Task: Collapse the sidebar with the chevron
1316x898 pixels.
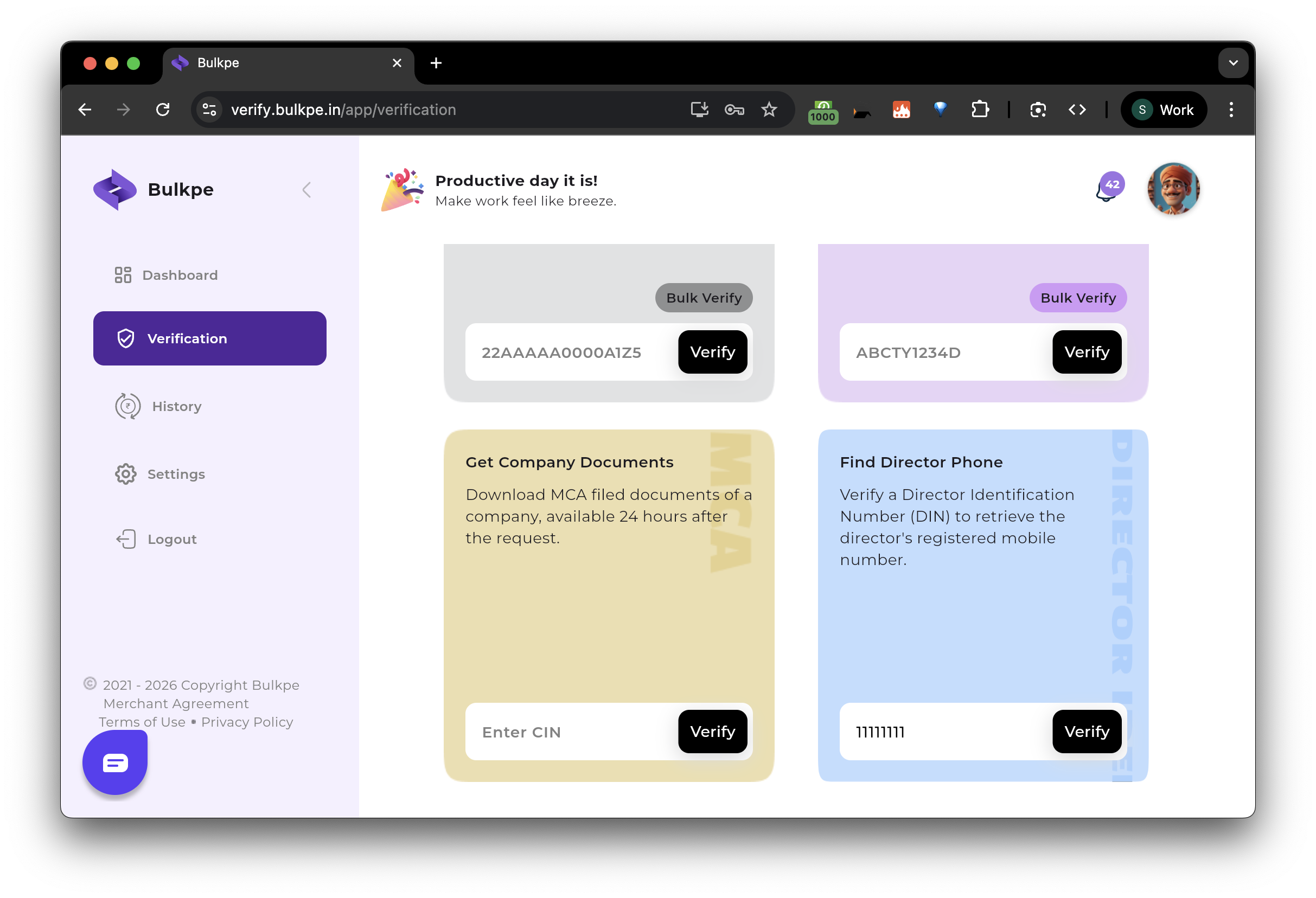Action: [x=306, y=190]
